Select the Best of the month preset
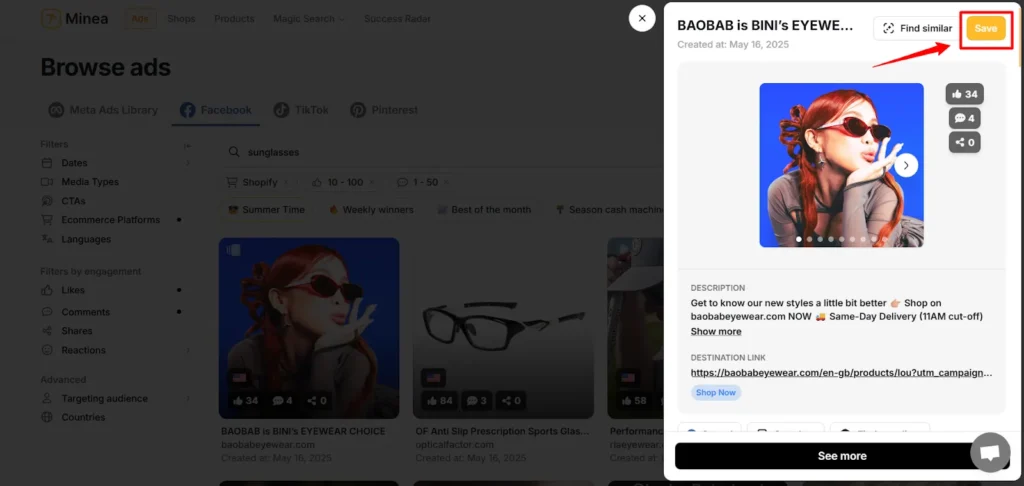 (484, 210)
